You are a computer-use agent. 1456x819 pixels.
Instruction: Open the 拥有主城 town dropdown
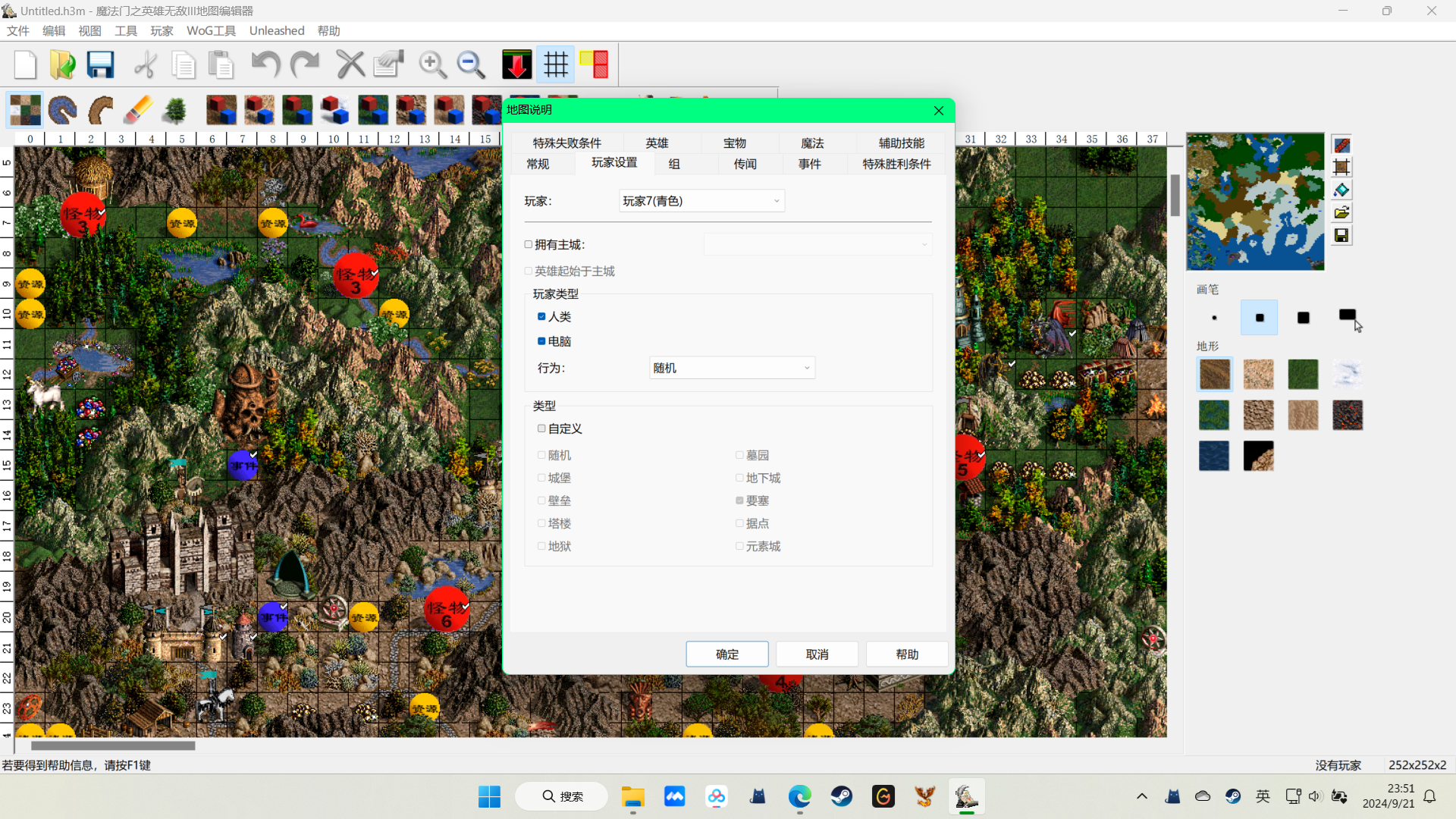tap(817, 244)
